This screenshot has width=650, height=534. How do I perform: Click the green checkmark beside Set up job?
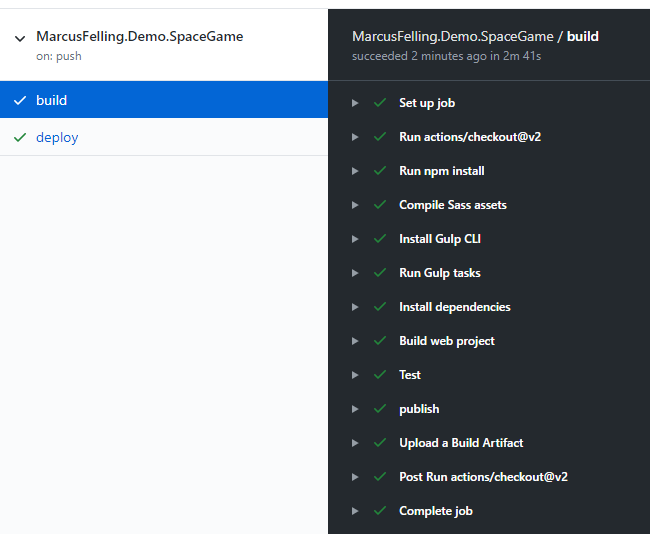[x=380, y=103]
